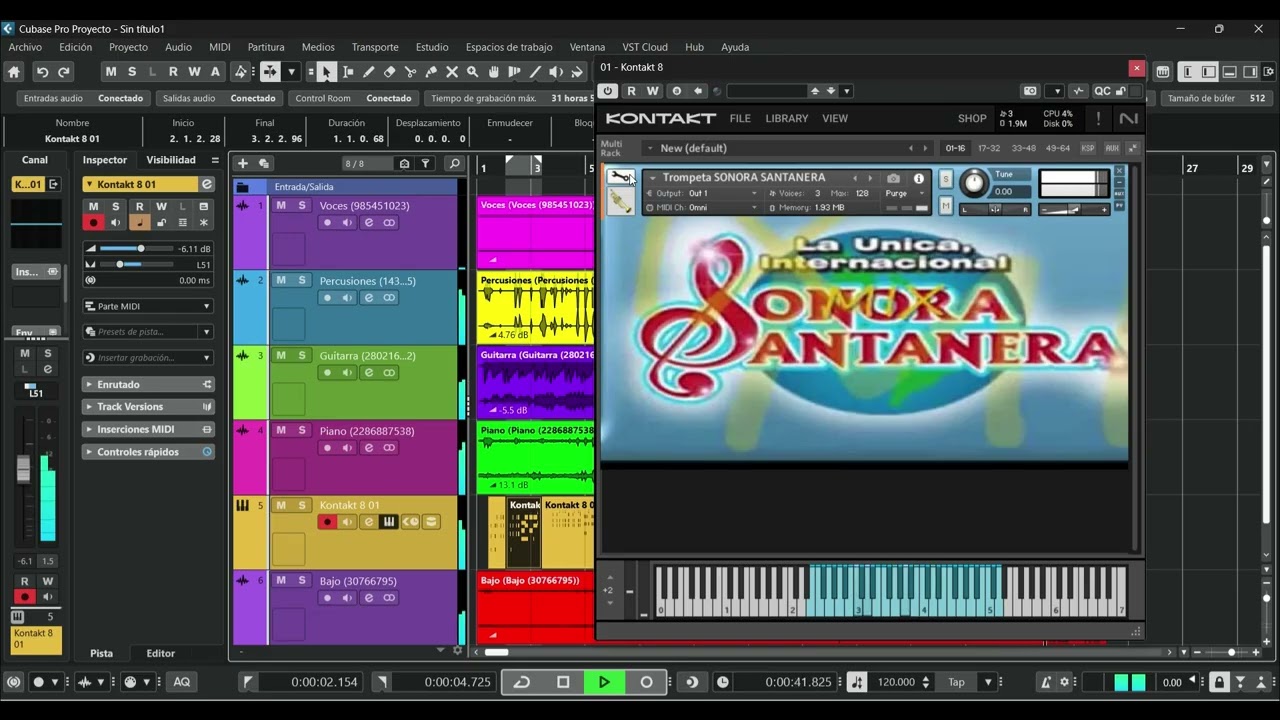Viewport: 1280px width, 720px height.
Task: Open the Kontakt instrument info icon
Action: tap(919, 179)
